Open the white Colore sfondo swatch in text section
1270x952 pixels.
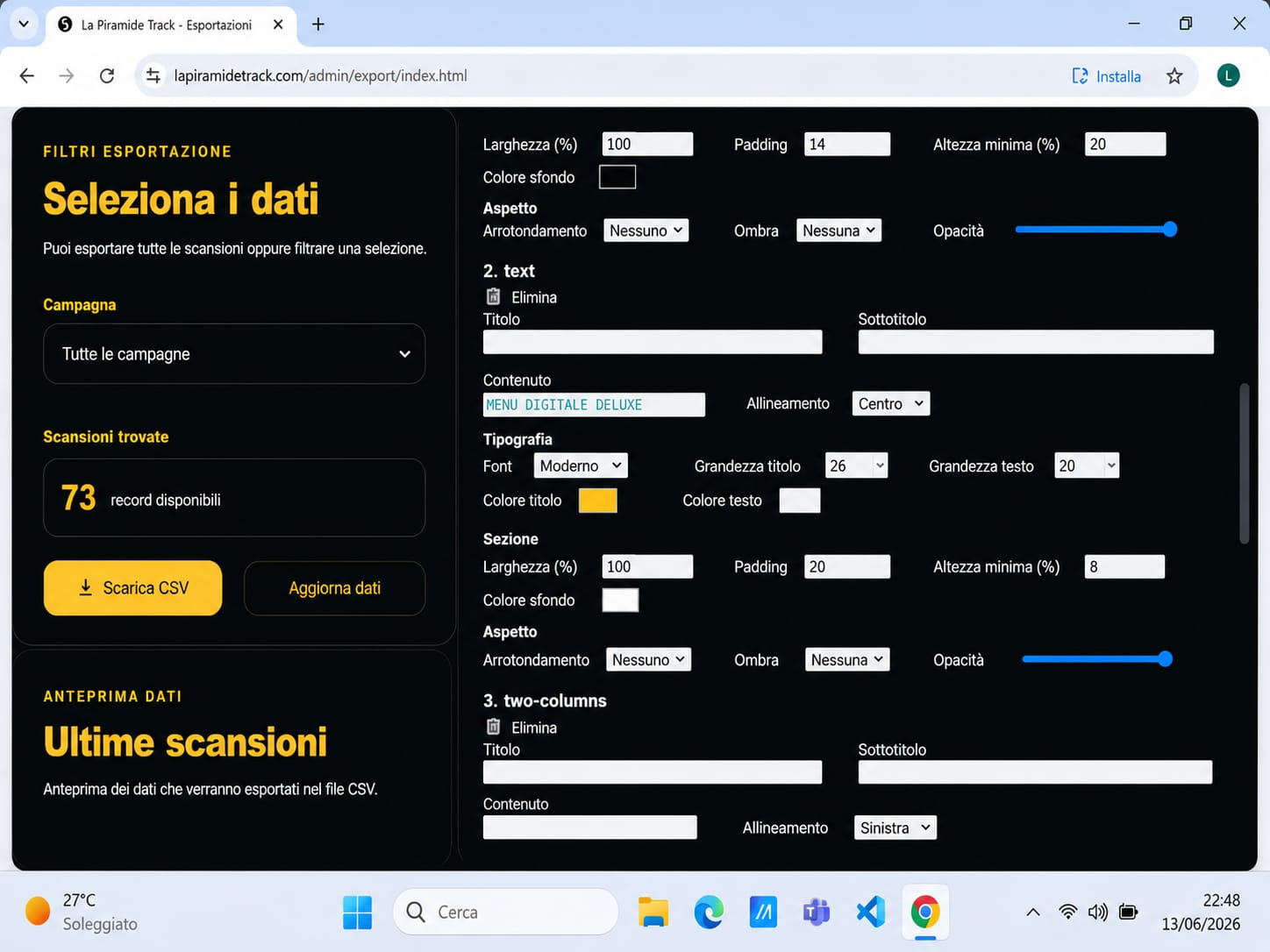(x=620, y=600)
